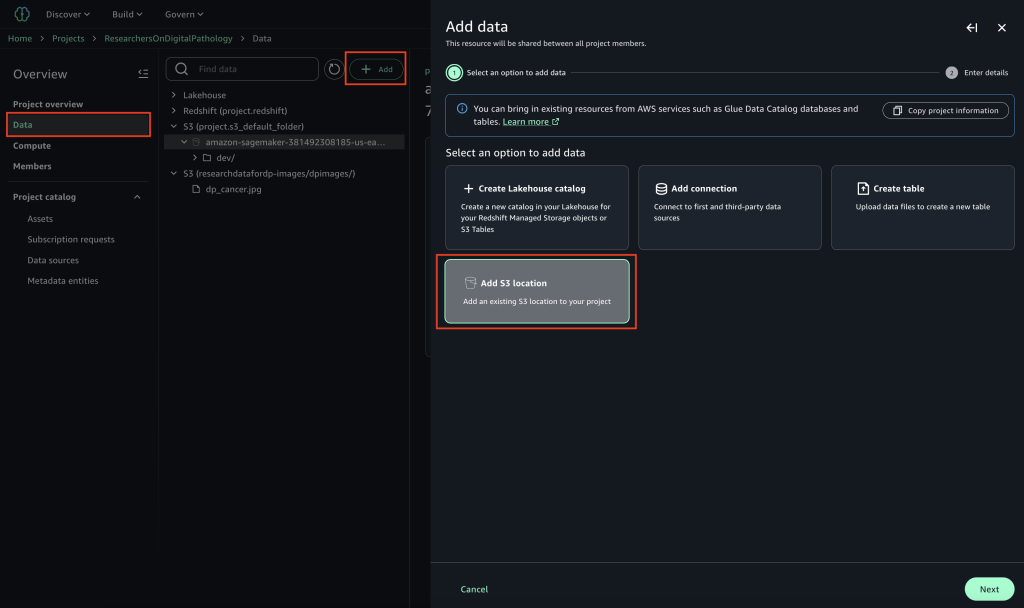Expand the Lakehouse node

pos(174,95)
